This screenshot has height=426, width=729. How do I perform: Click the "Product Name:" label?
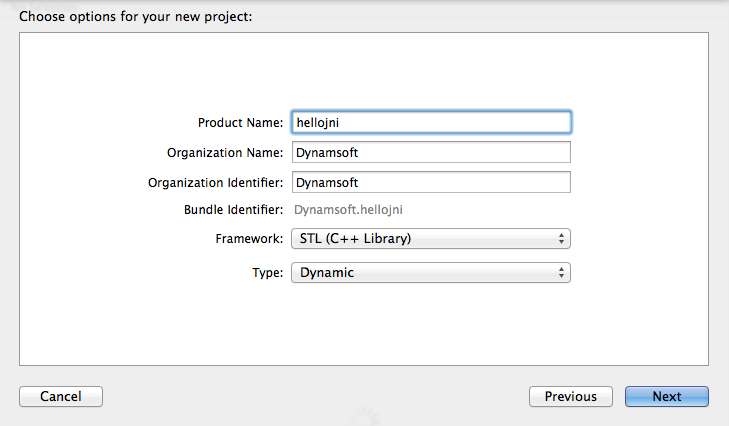click(x=241, y=122)
